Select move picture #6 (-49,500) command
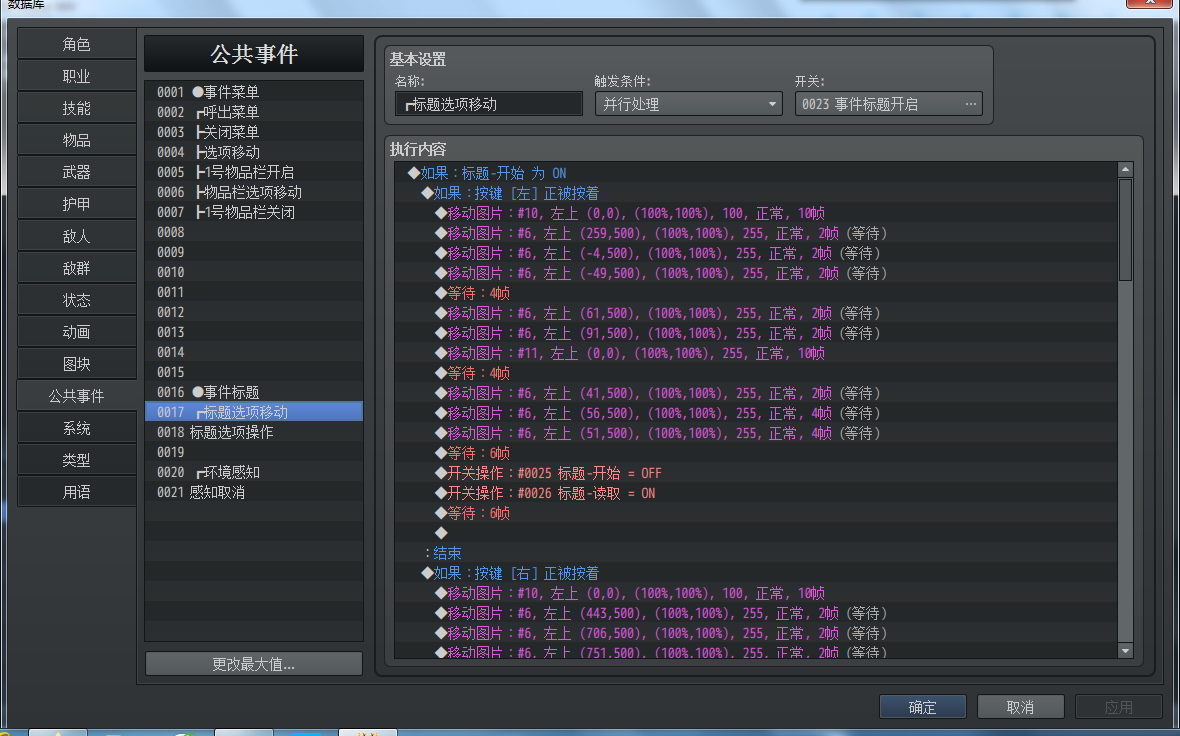Viewport: 1180px width, 736px height. click(756, 273)
